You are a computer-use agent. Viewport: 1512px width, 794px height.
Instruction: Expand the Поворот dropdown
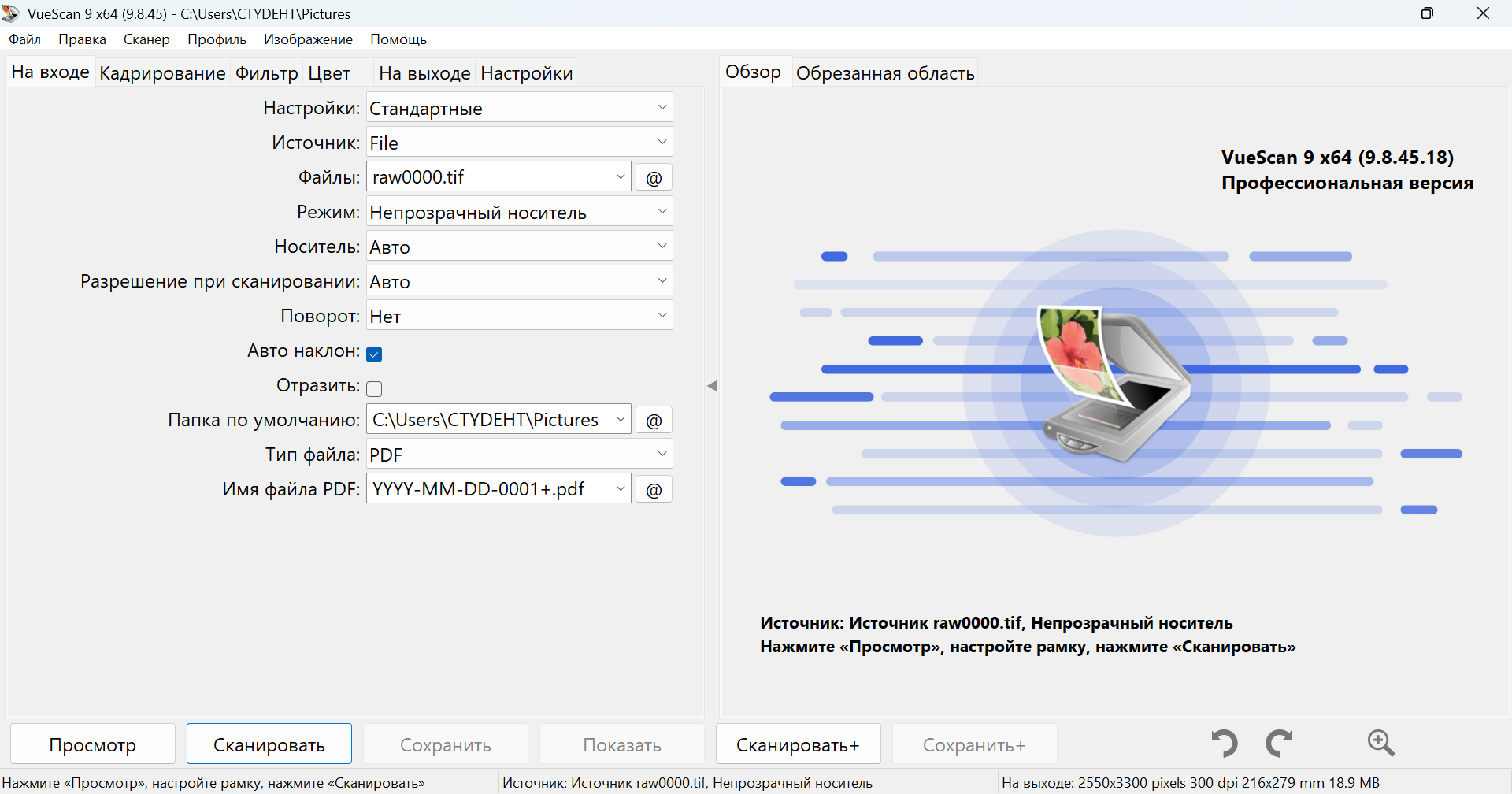click(x=520, y=316)
